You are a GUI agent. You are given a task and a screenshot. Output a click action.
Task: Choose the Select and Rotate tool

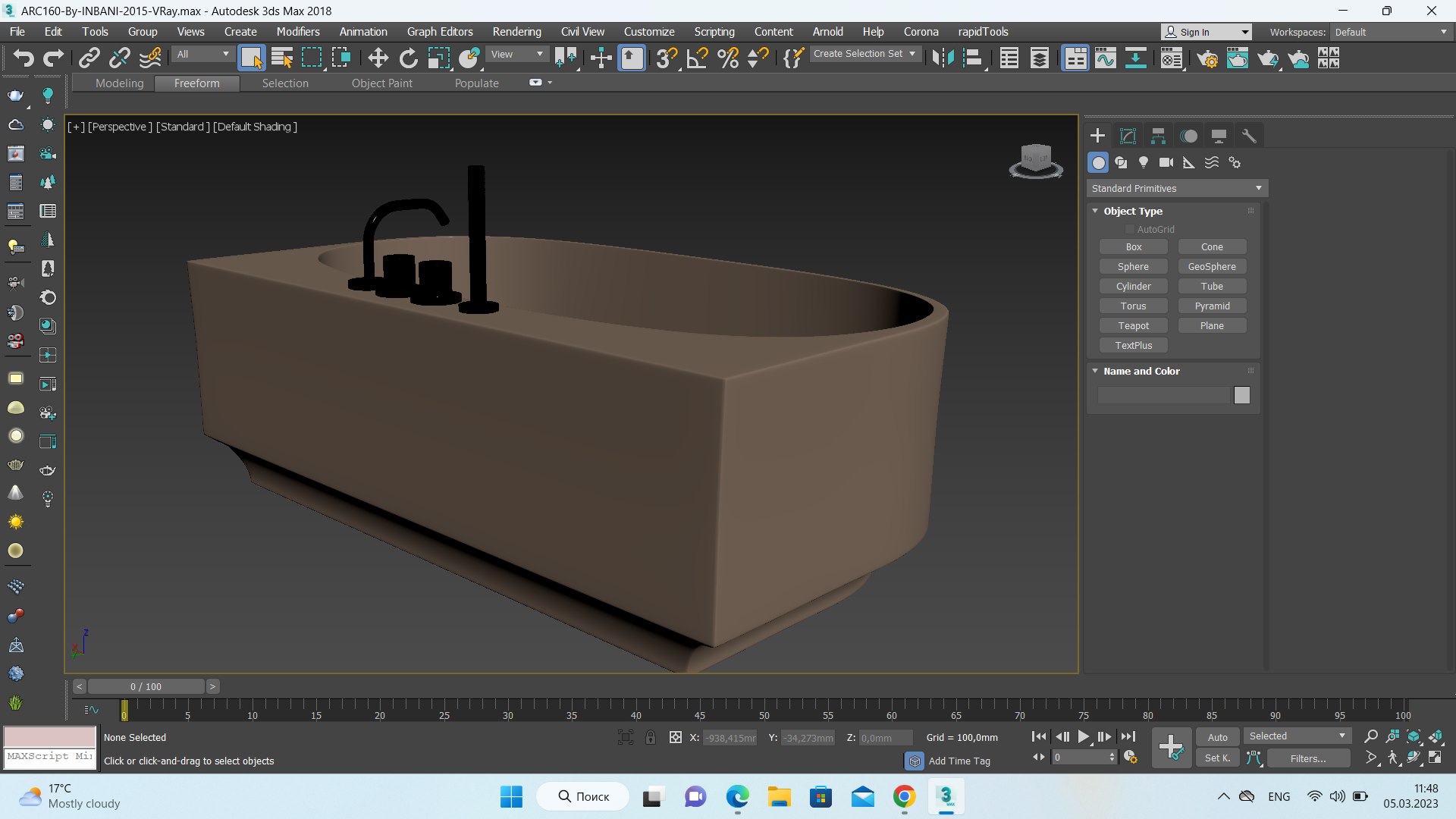click(x=409, y=58)
